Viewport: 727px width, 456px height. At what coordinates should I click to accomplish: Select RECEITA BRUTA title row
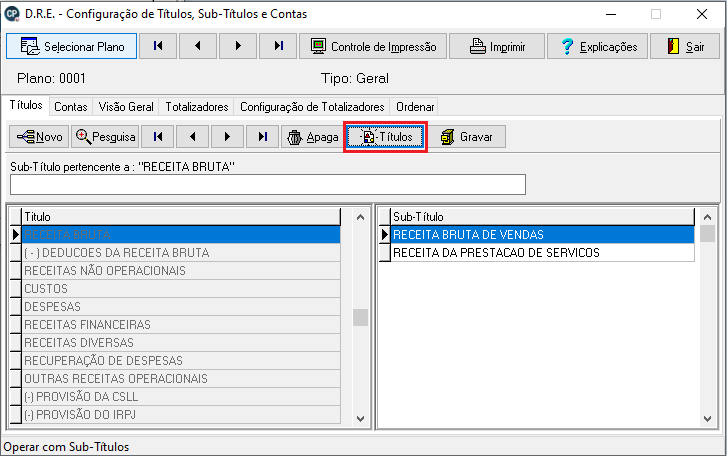tap(181, 234)
